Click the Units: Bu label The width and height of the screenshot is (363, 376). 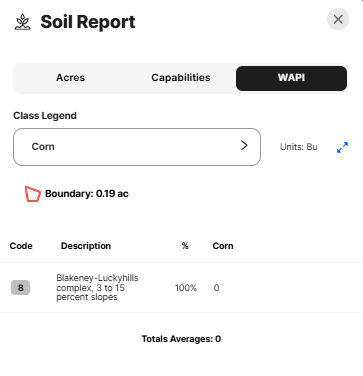click(299, 147)
